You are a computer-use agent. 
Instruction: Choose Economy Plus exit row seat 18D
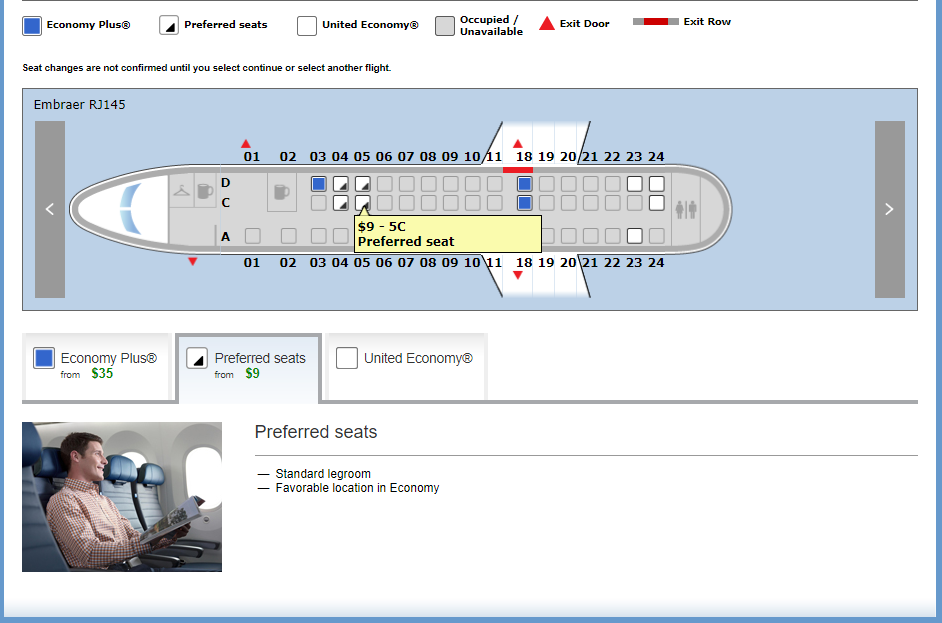point(524,184)
